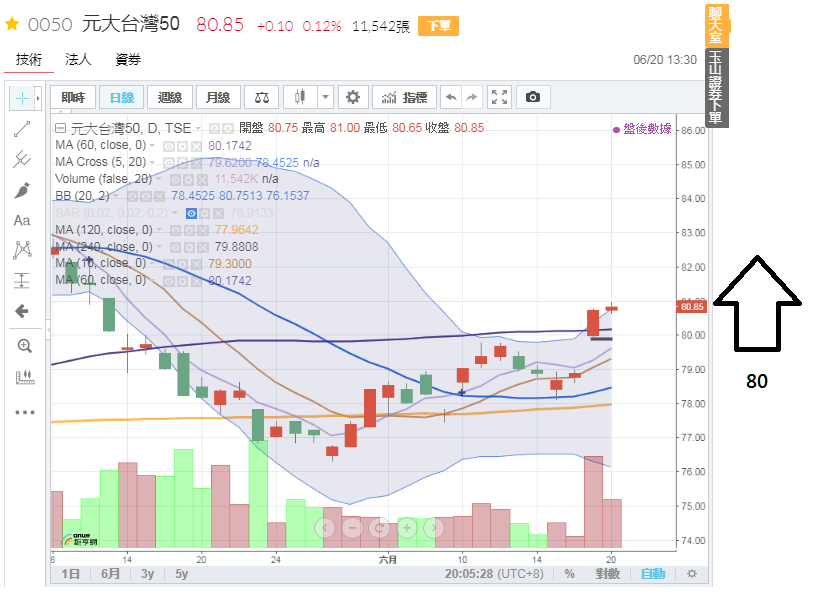Open axis settings gear at bottom right
Image resolution: width=830 pixels, height=600 pixels.
(x=692, y=574)
